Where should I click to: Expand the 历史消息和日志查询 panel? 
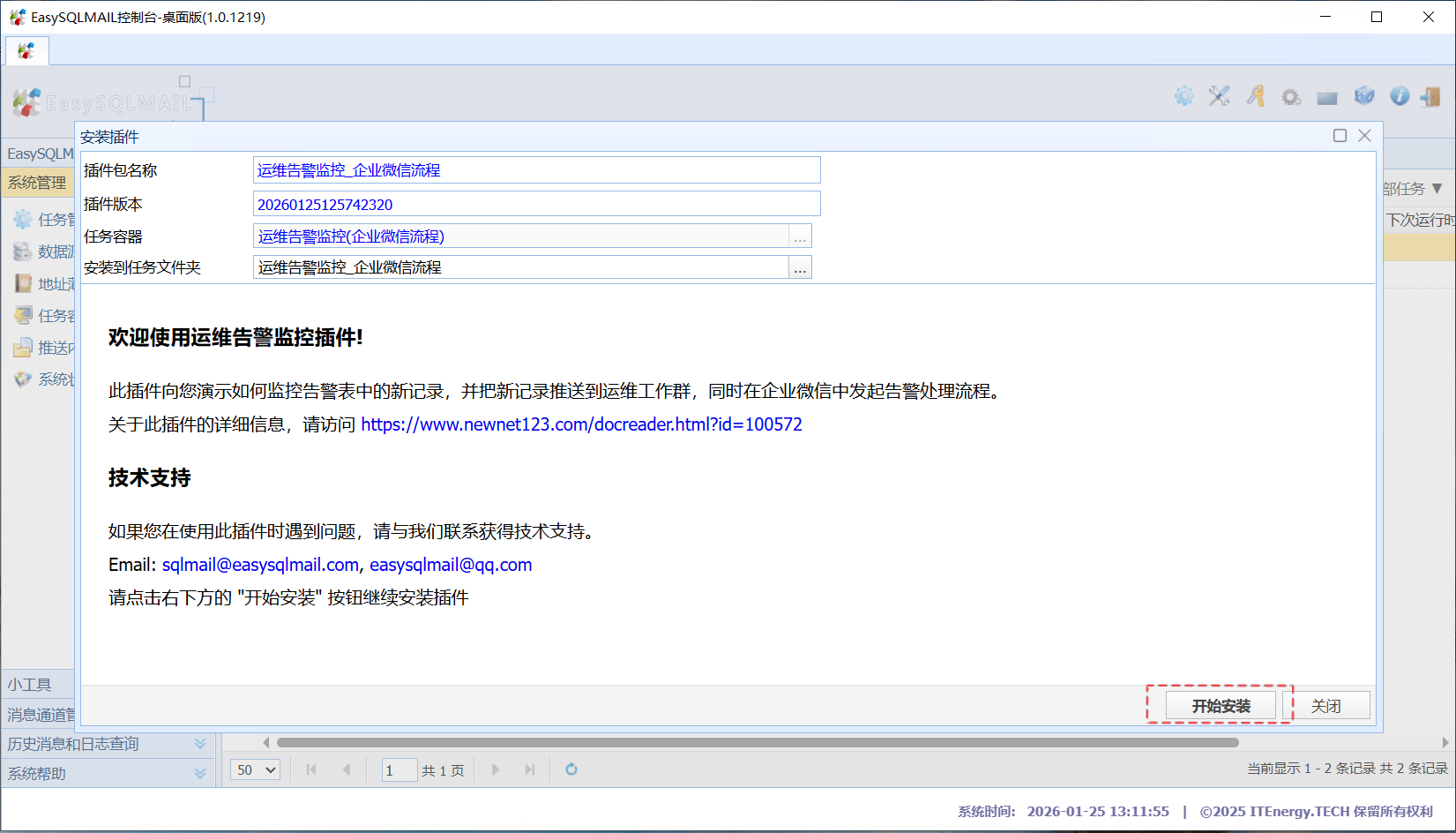click(x=200, y=744)
